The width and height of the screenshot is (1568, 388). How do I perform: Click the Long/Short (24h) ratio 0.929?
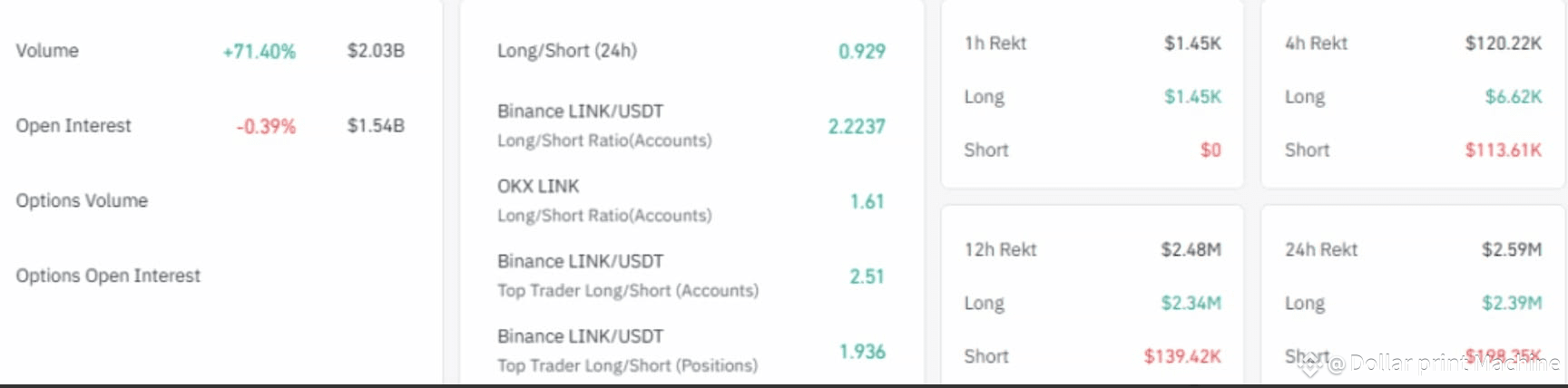(x=862, y=52)
